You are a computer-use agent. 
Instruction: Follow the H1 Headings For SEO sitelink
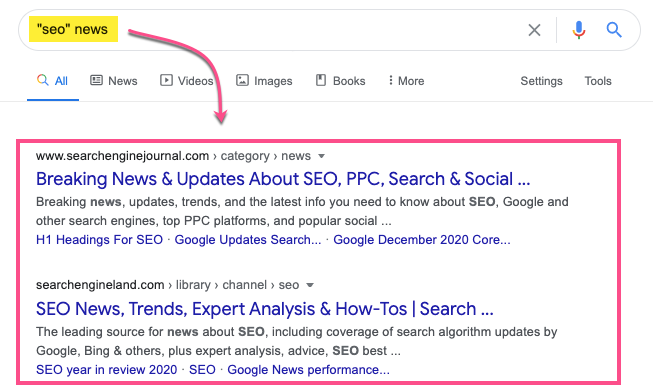[x=99, y=240]
